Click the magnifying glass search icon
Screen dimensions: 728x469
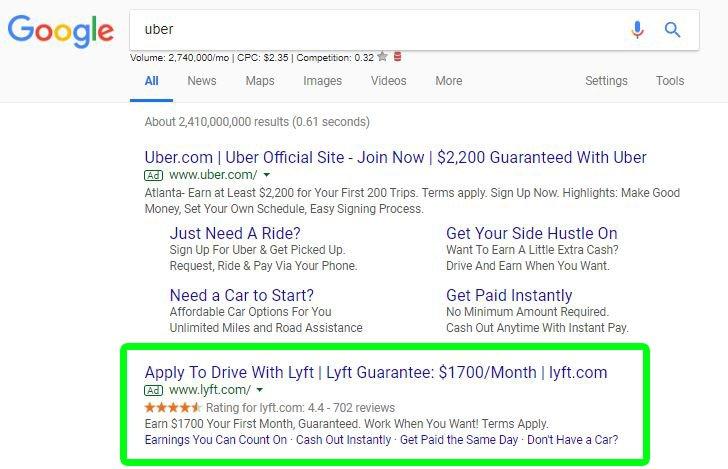point(672,30)
